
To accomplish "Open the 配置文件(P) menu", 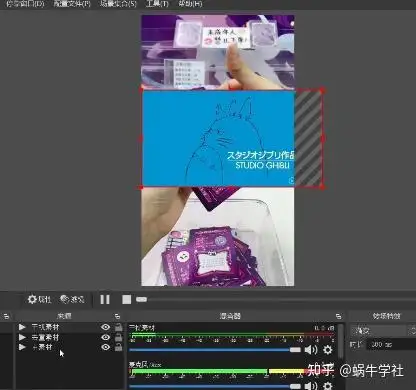I will click(72, 4).
